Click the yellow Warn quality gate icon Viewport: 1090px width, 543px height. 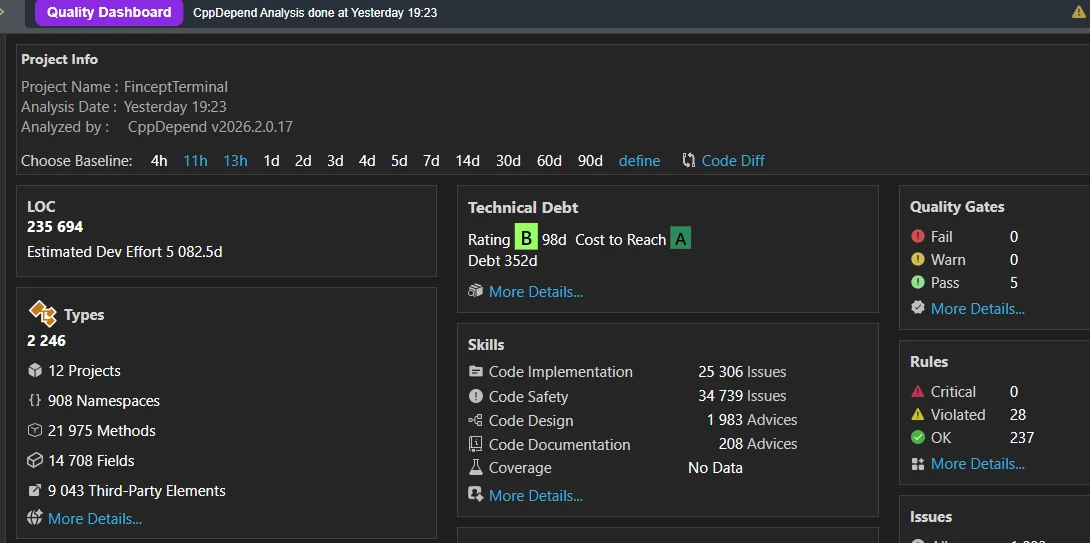click(x=918, y=259)
